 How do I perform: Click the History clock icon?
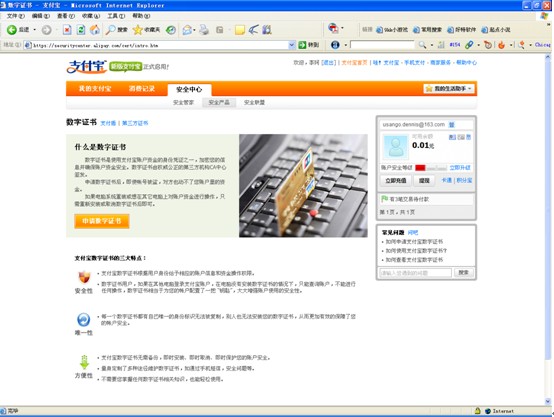pyautogui.click(x=171, y=30)
